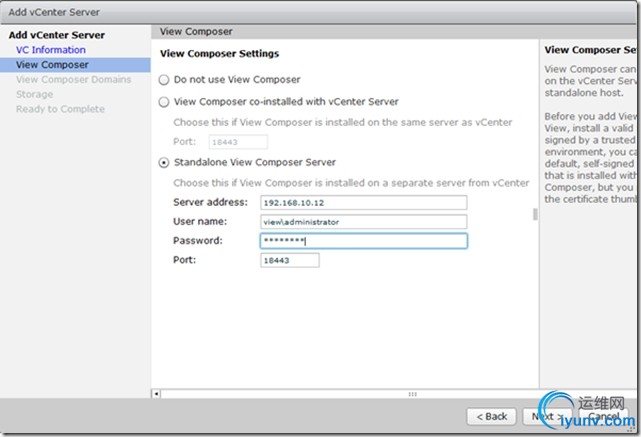Screen dimensions: 641x437
Task: Choose View Composer co-installed with vCenter Server
Action: (x=164, y=102)
